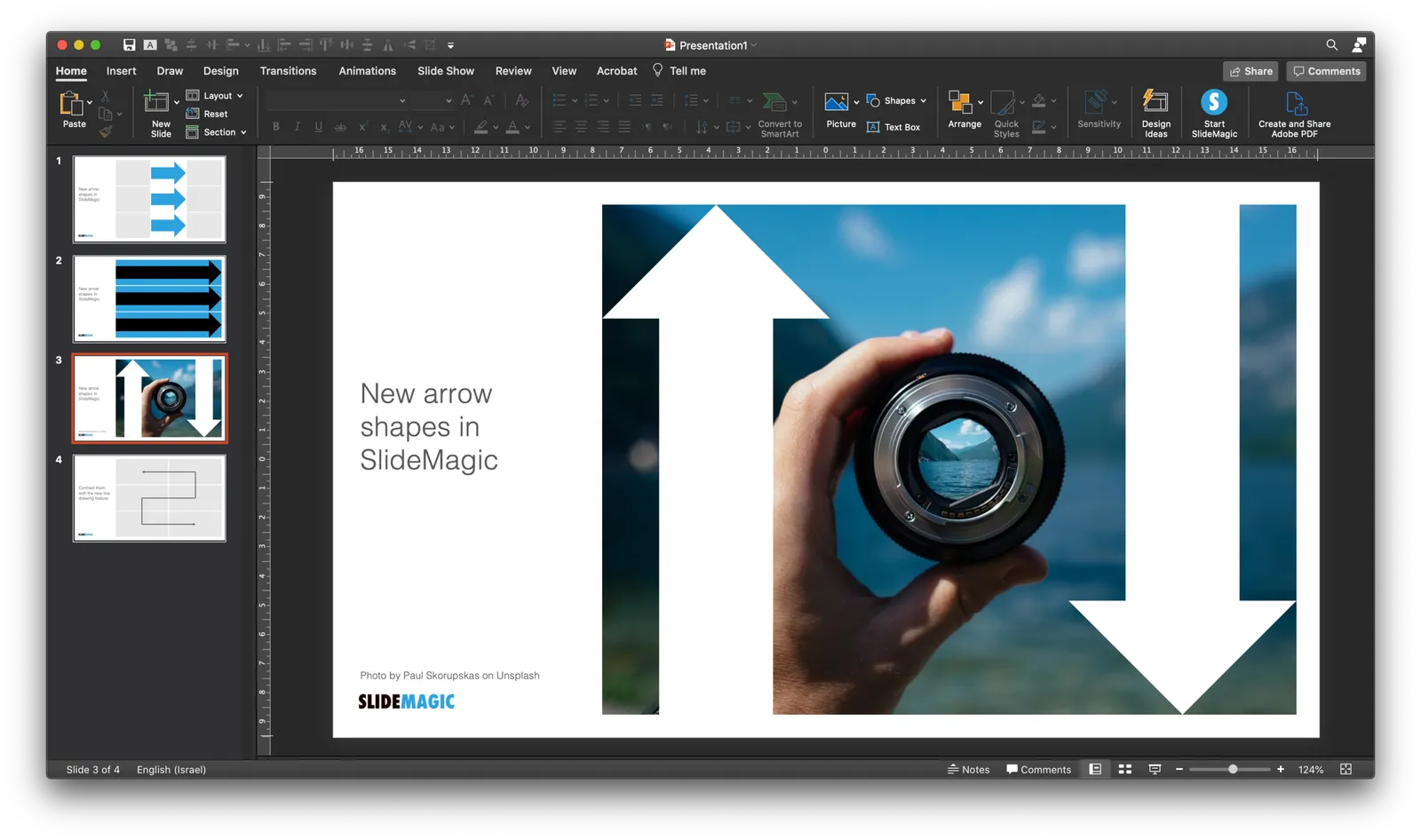Image resolution: width=1421 pixels, height=840 pixels.
Task: Insert a Text Box
Action: [x=893, y=127]
